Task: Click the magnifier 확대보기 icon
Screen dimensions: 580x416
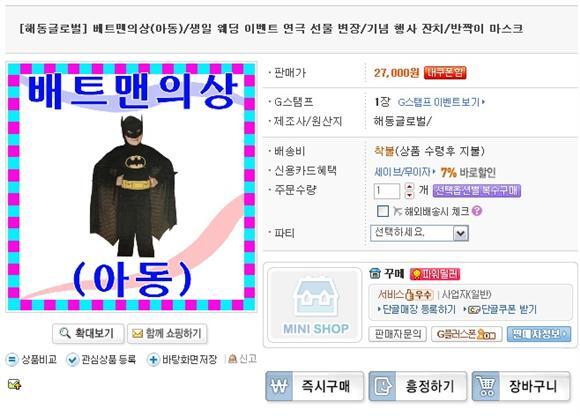Action: coord(65,333)
